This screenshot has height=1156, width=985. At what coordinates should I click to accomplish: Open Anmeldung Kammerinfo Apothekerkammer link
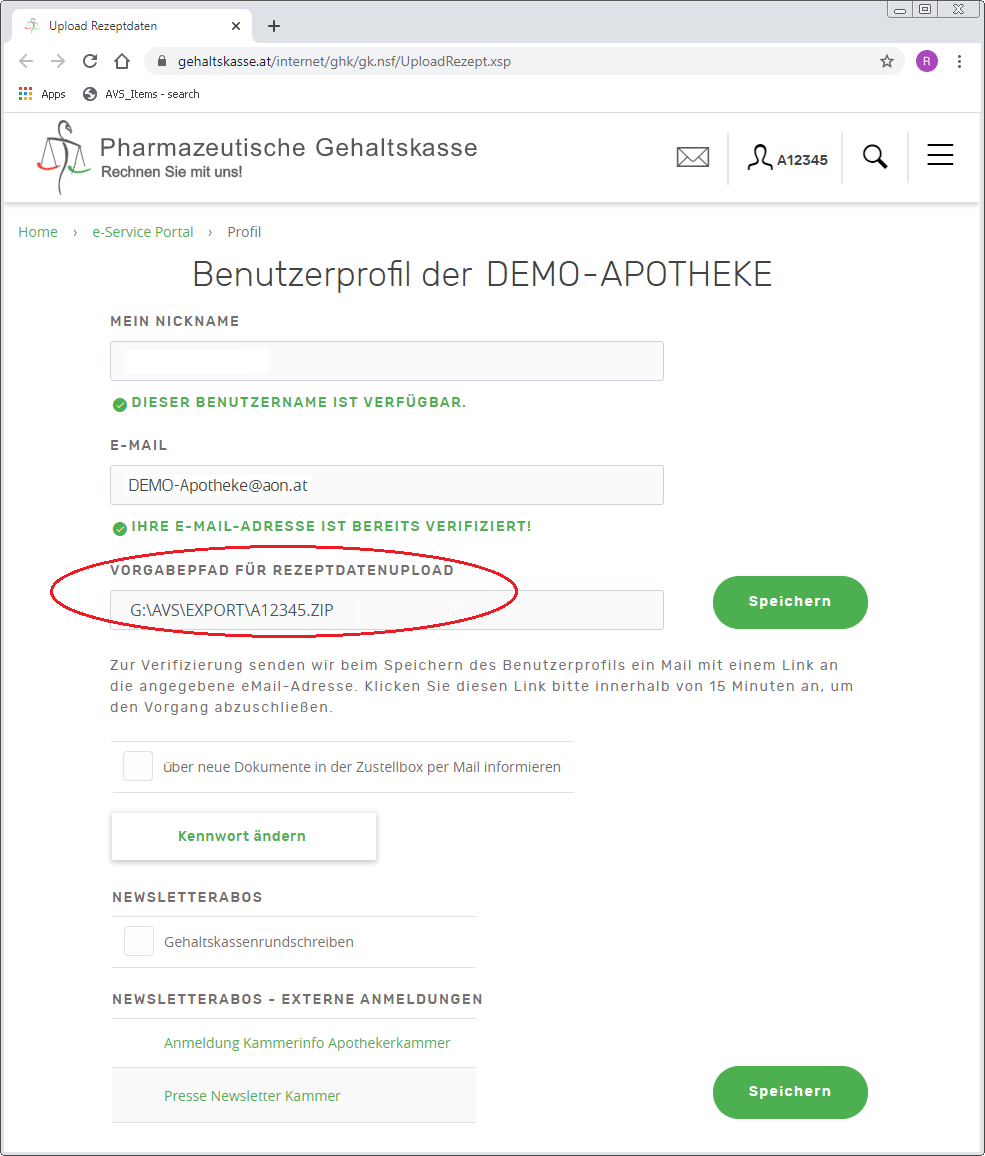pos(307,1042)
